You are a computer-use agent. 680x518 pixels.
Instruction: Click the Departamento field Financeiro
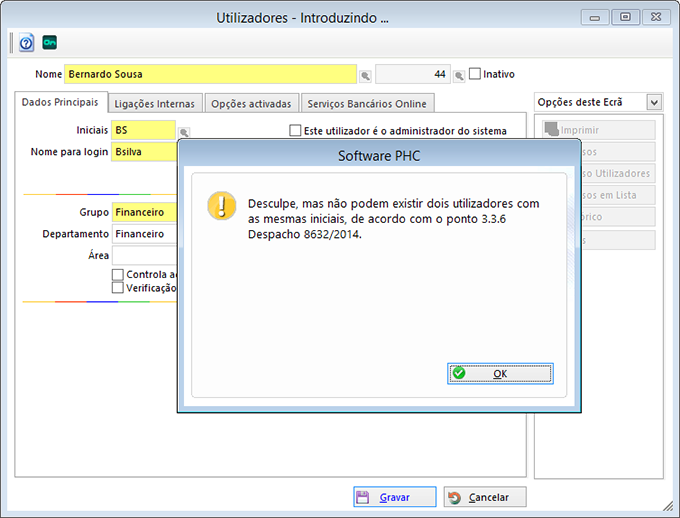[144, 234]
